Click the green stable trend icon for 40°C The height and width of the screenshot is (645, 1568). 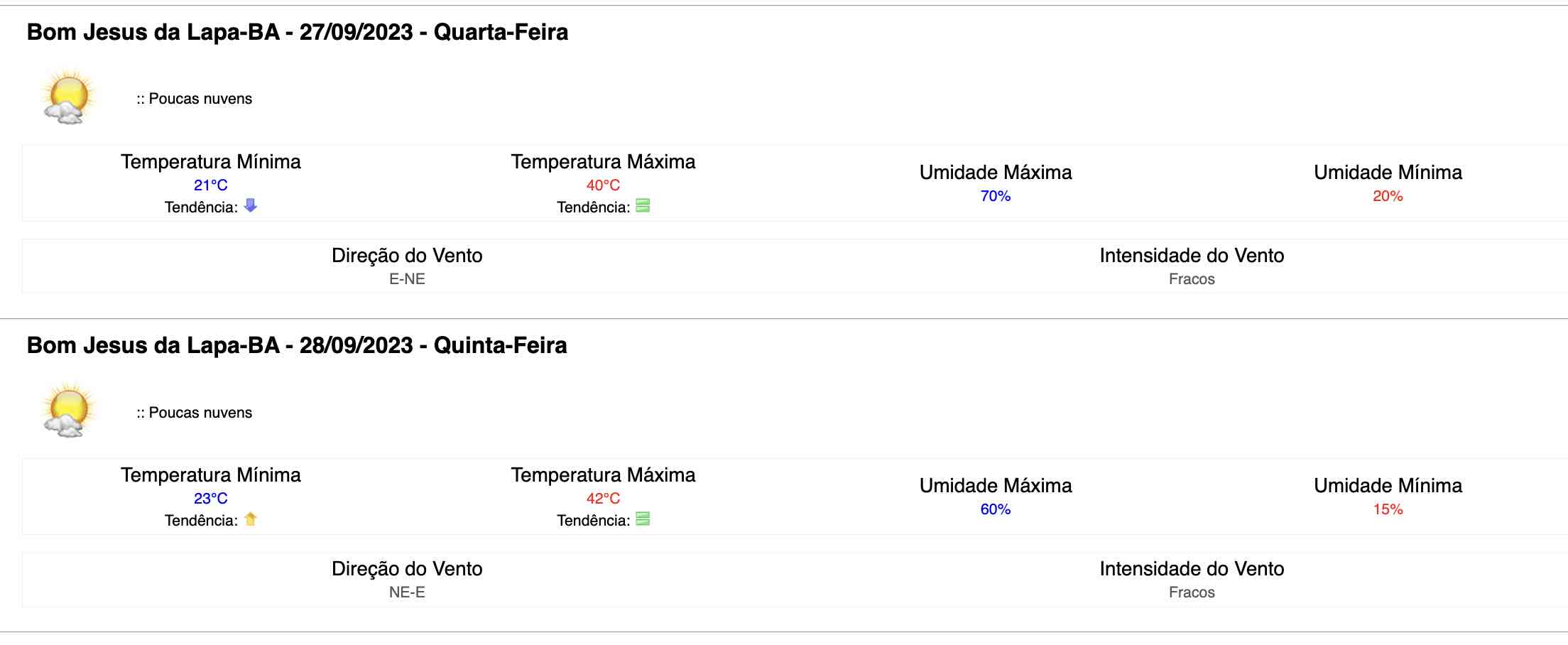643,206
